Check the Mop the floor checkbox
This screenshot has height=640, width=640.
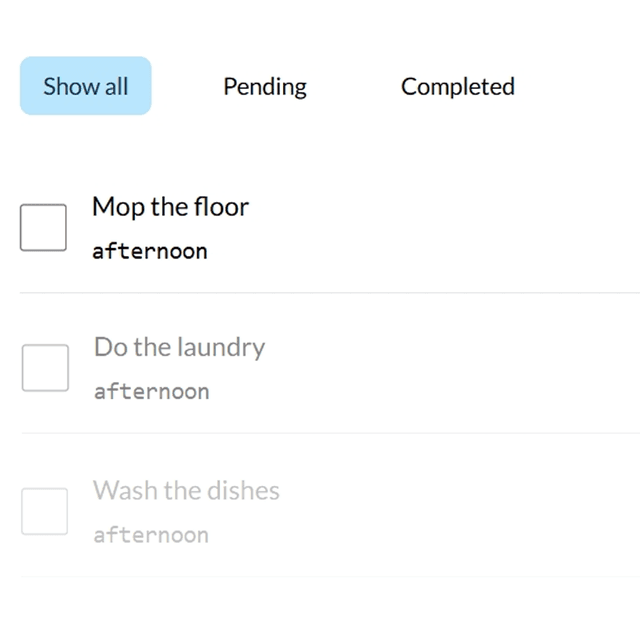(x=43, y=227)
